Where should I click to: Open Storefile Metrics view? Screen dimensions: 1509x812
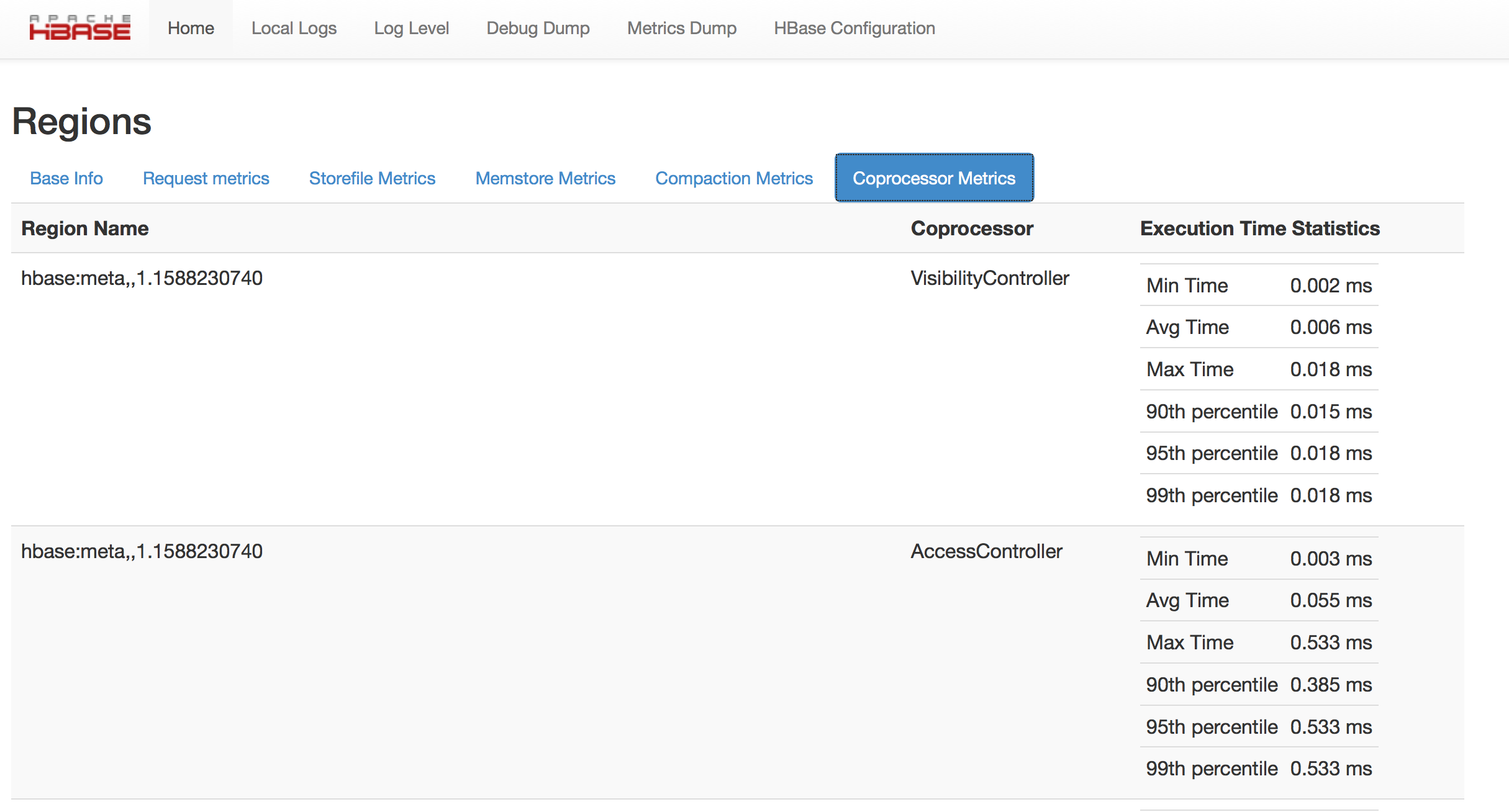point(372,178)
